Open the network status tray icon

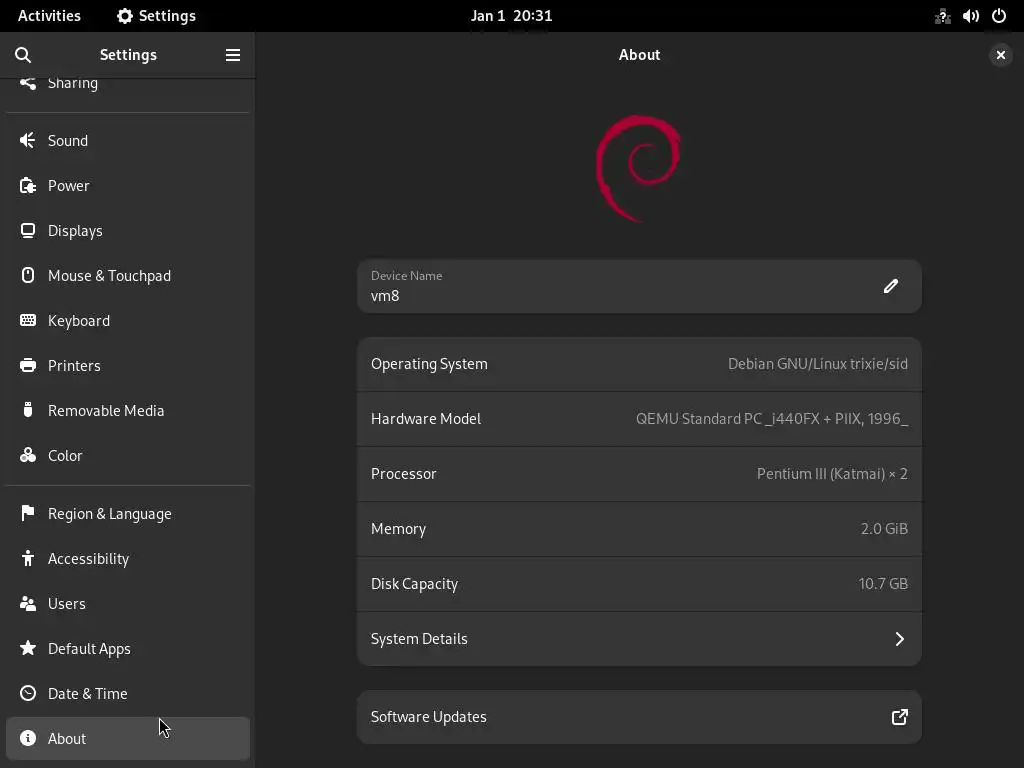click(942, 16)
